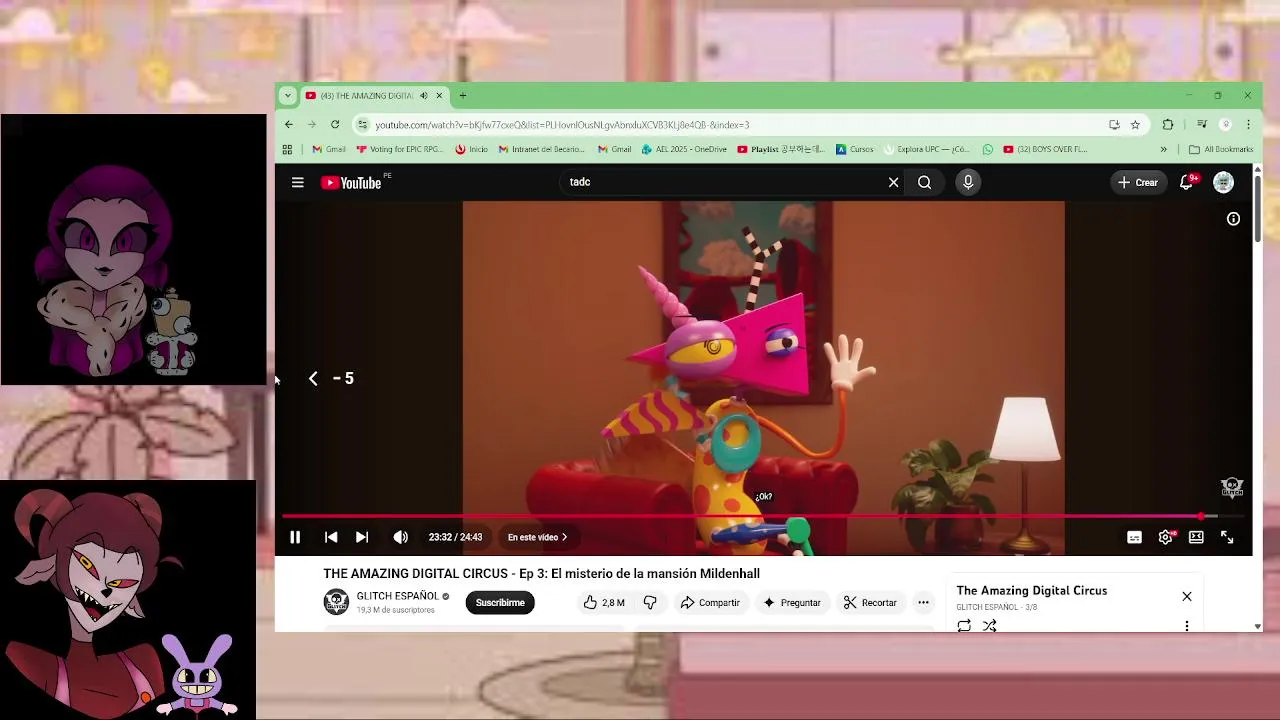Open the Cursos bookmark

855,150
